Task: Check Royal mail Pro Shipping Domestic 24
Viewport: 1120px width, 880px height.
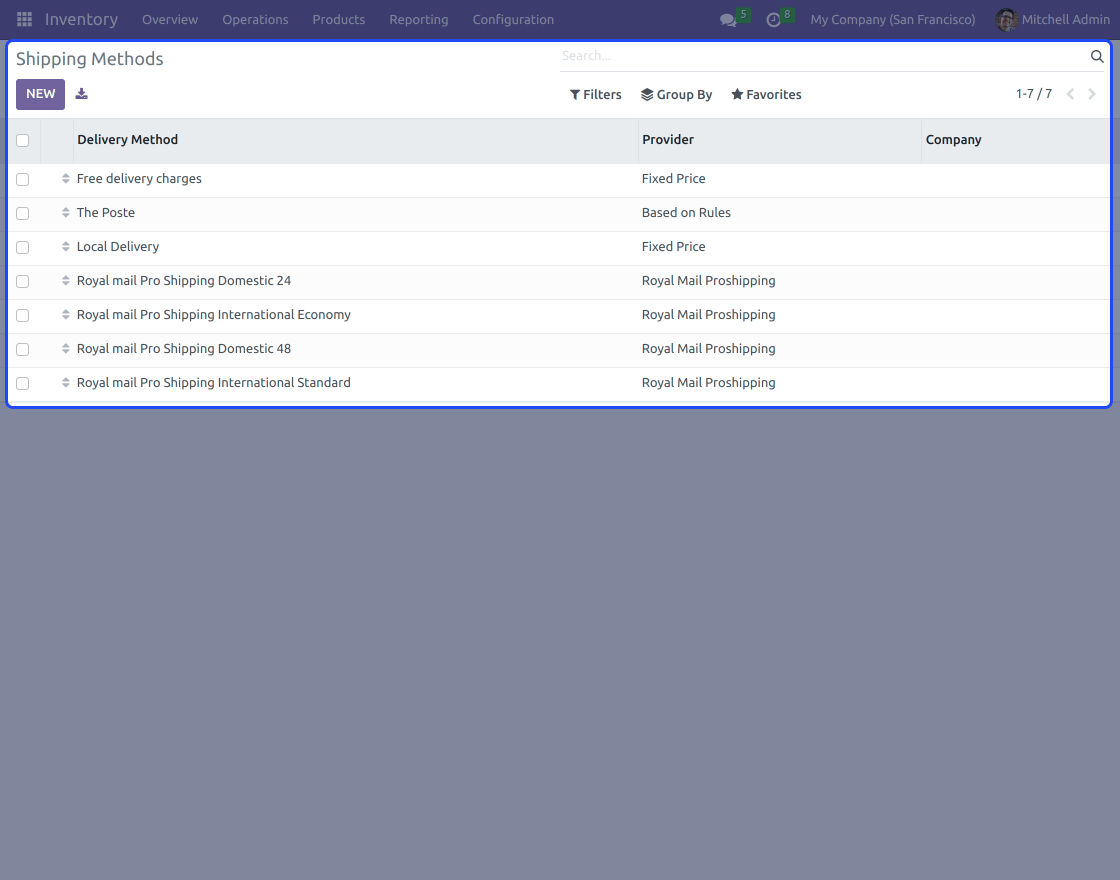Action: click(23, 281)
